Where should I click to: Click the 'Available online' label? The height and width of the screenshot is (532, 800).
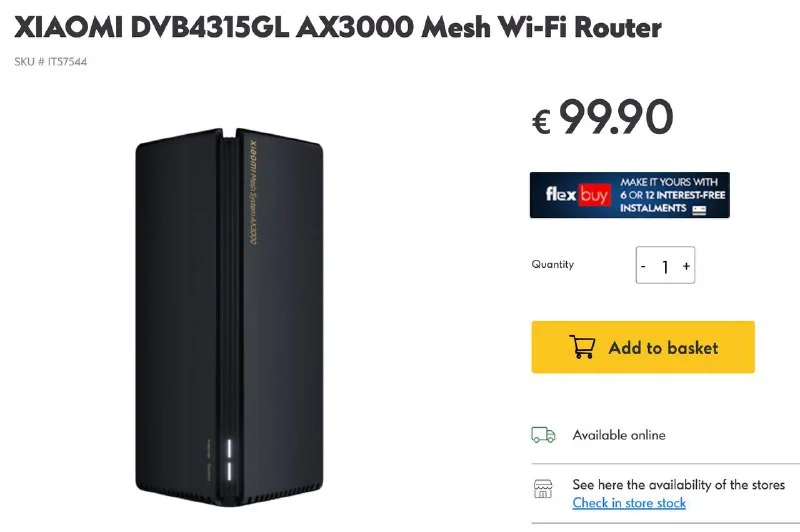(x=619, y=435)
